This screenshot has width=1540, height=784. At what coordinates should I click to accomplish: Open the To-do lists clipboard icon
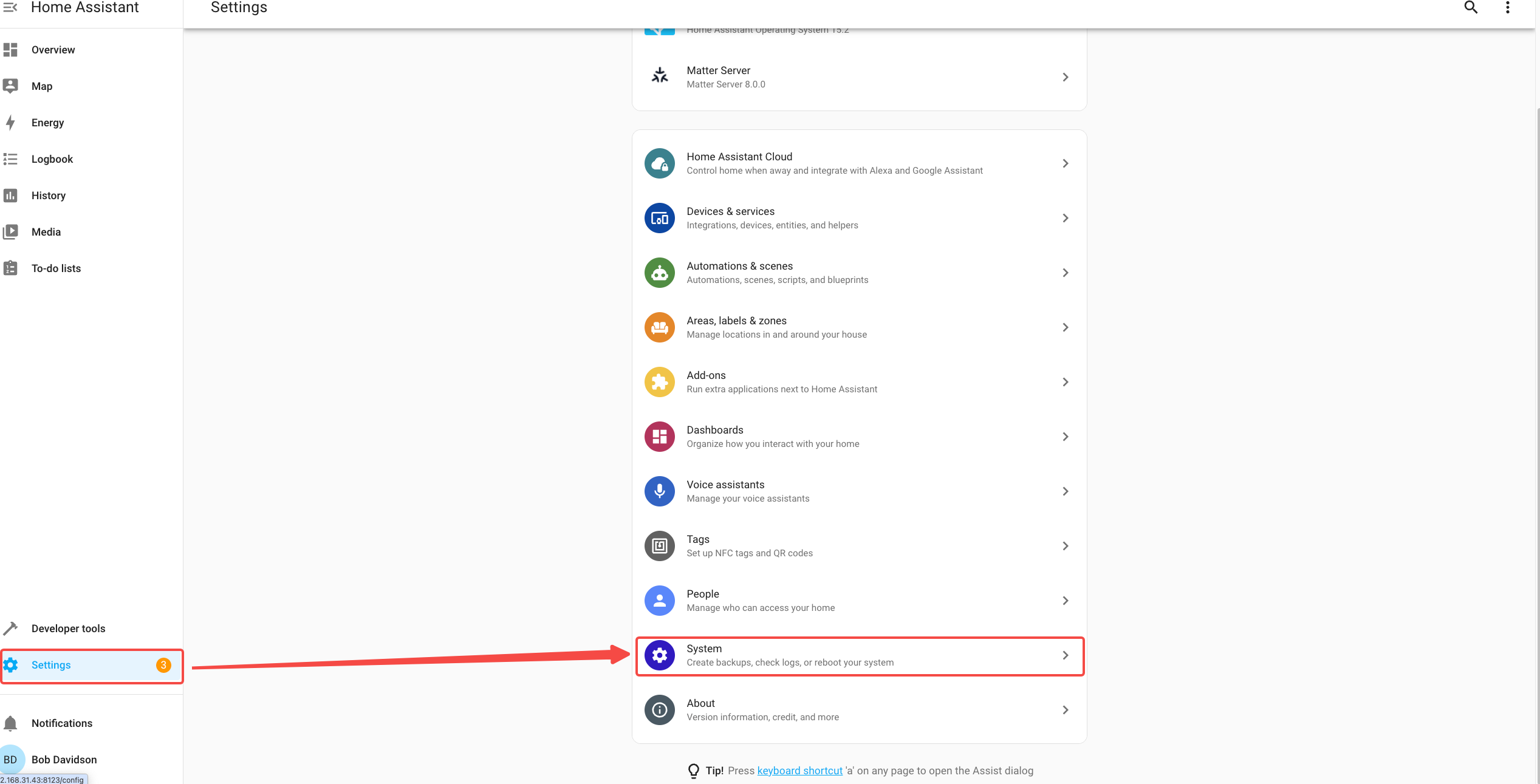coord(10,268)
